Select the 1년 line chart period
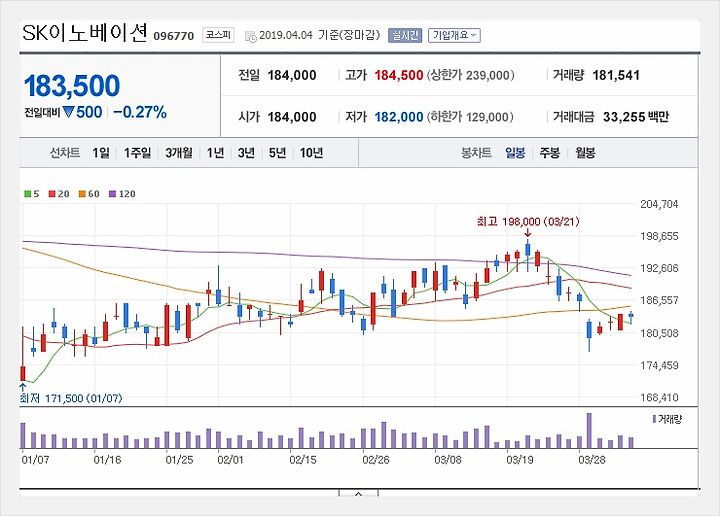720x516 pixels. point(215,152)
